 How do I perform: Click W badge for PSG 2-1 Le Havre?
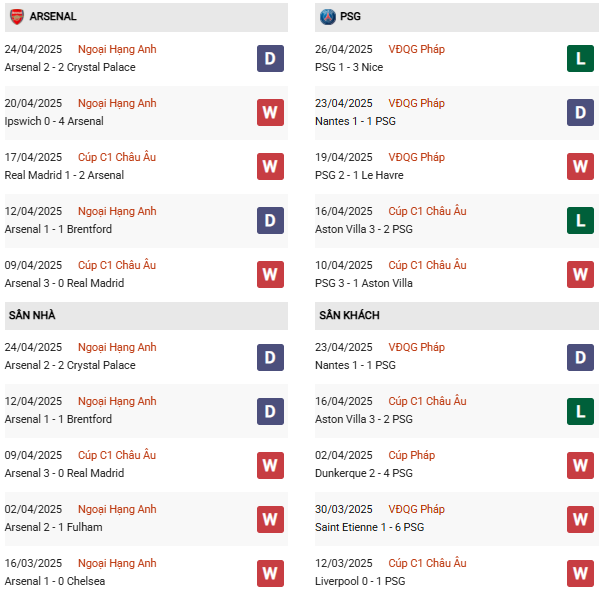[x=580, y=166]
